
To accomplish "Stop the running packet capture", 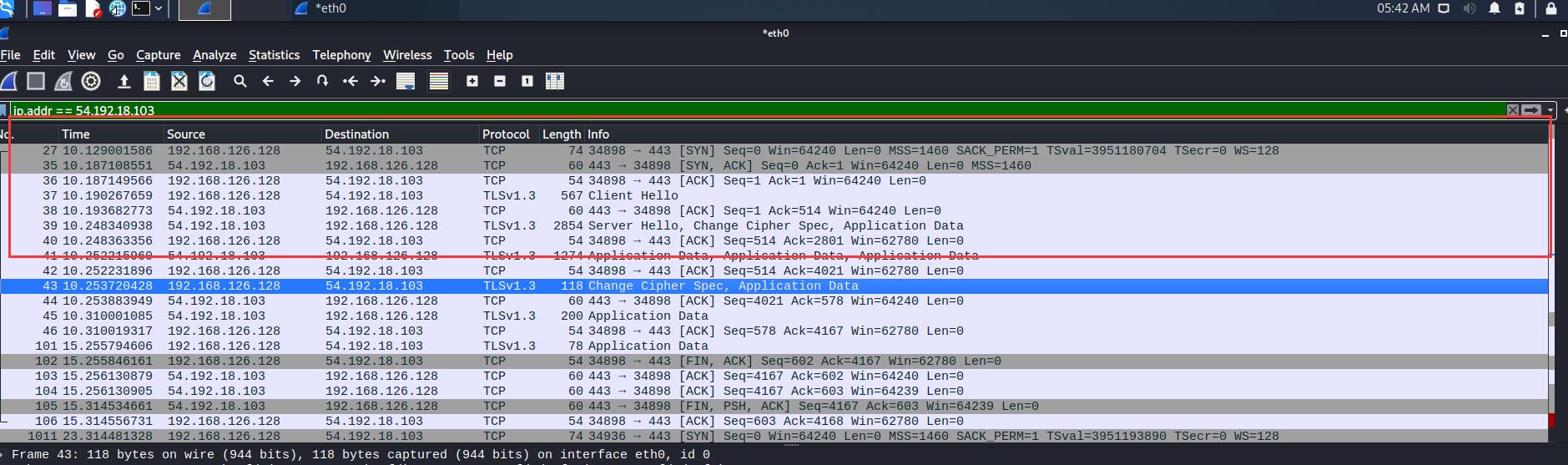I will [35, 81].
